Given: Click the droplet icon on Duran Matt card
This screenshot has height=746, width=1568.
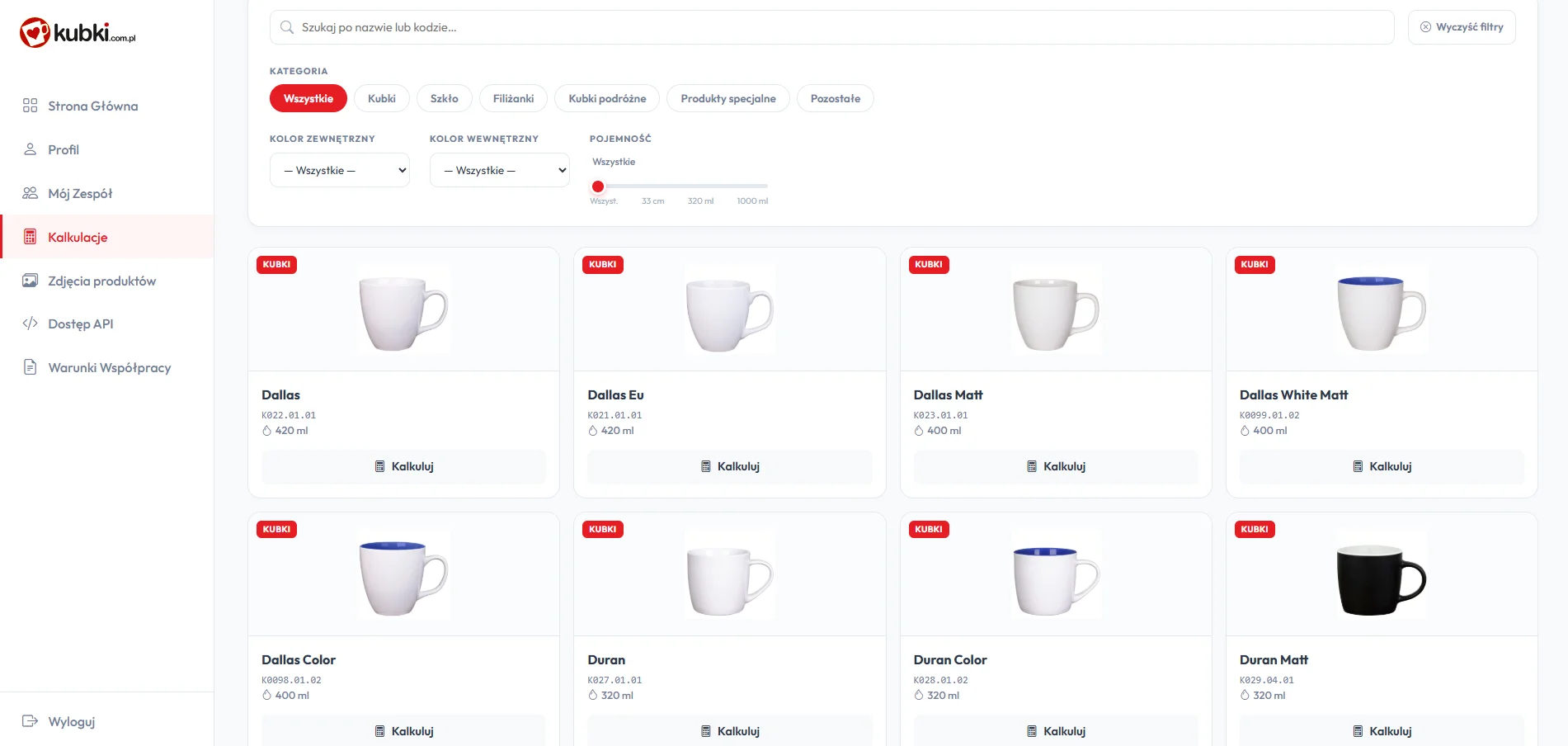Looking at the screenshot, I should [x=1245, y=696].
